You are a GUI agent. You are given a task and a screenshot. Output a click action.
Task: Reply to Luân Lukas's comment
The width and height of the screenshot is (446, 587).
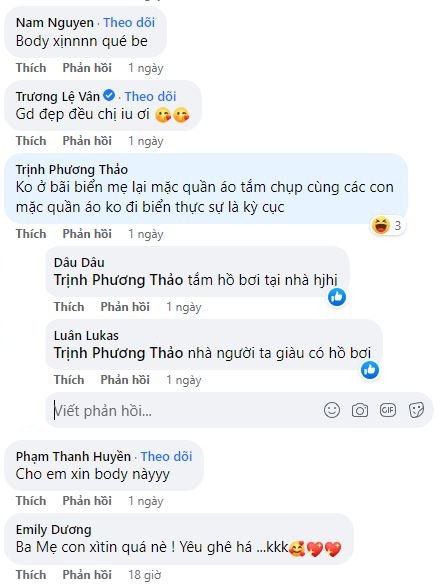(x=125, y=380)
